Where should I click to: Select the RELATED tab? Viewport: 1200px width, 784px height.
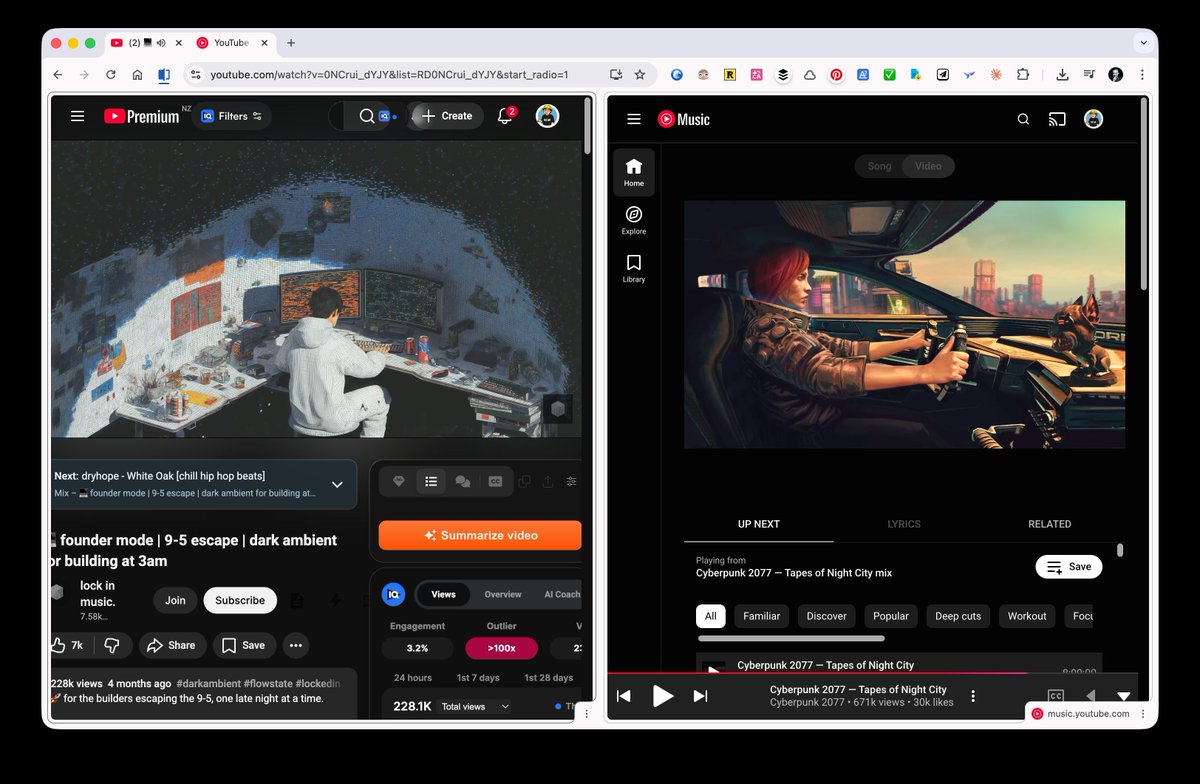(1049, 524)
